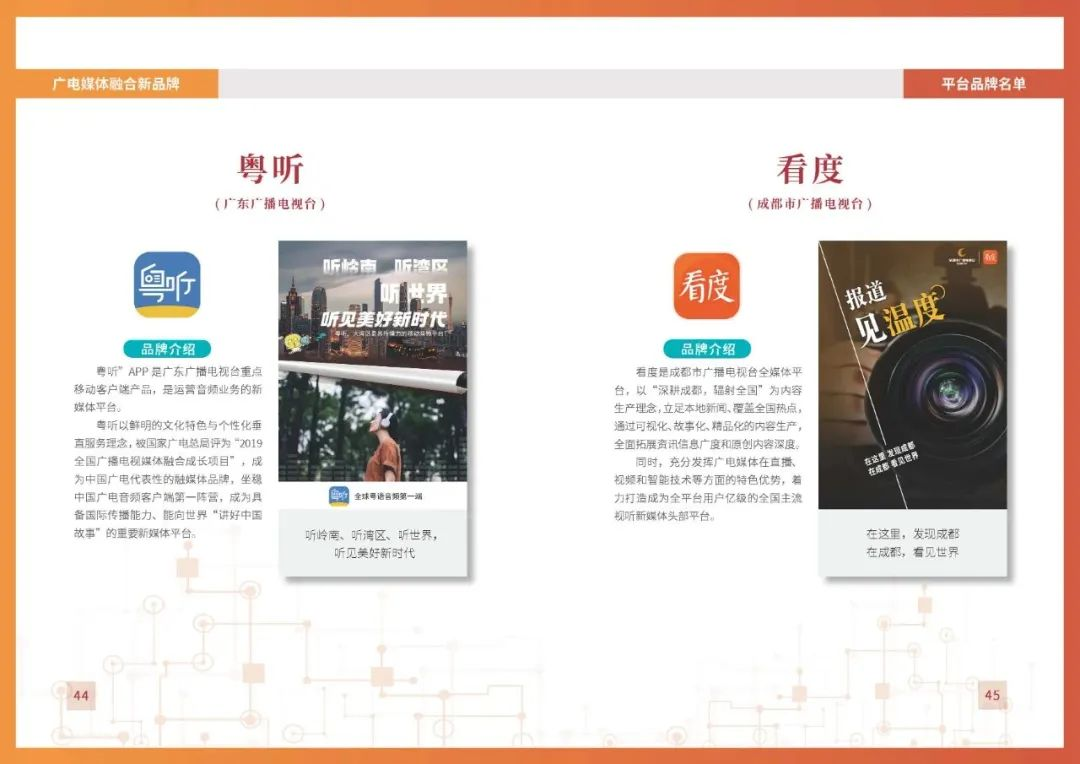Image resolution: width=1080 pixels, height=764 pixels.
Task: Click line 生产理念，立足本地新闻、覆盖全国热点
Action: [708, 408]
